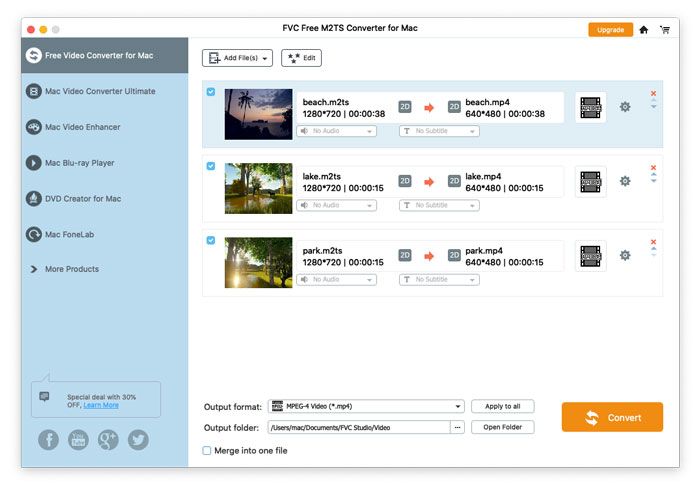The width and height of the screenshot is (700, 491).
Task: Open the Google Plus icon
Action: tap(108, 440)
